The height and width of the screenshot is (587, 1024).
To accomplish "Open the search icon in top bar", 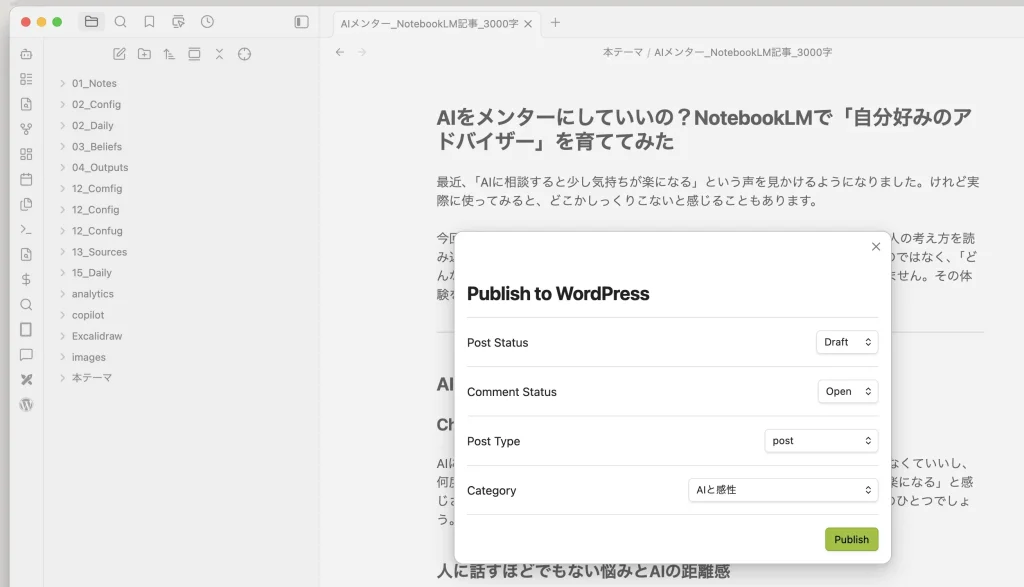I will click(120, 22).
